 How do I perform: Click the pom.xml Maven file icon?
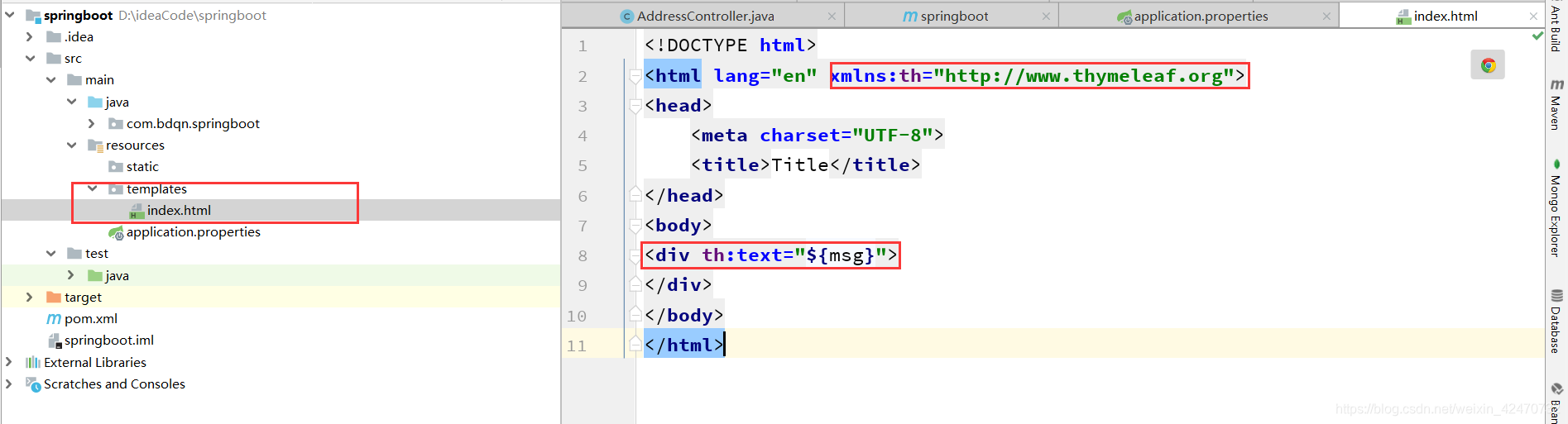[54, 318]
